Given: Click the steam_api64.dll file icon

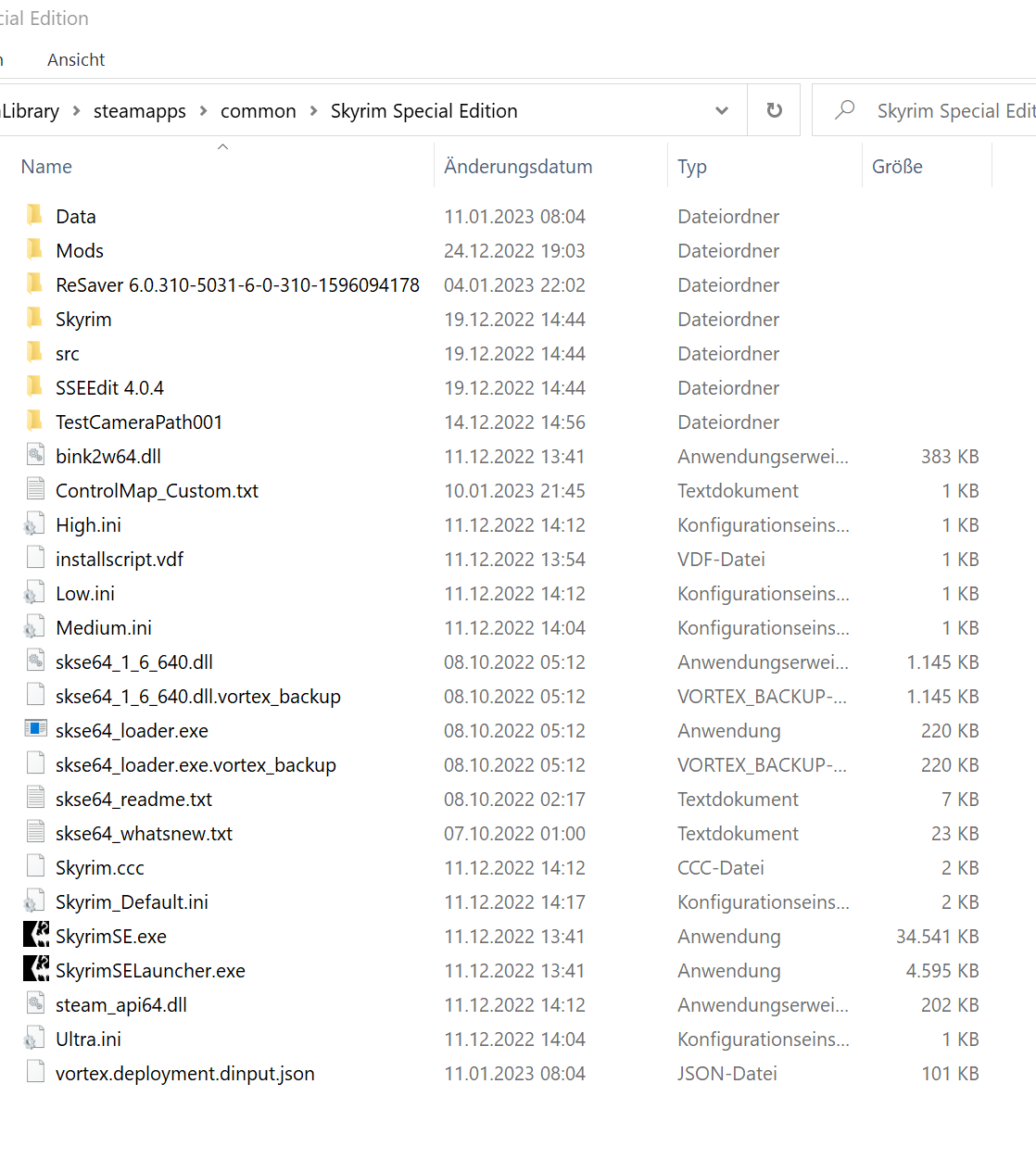Looking at the screenshot, I should pos(36,1004).
